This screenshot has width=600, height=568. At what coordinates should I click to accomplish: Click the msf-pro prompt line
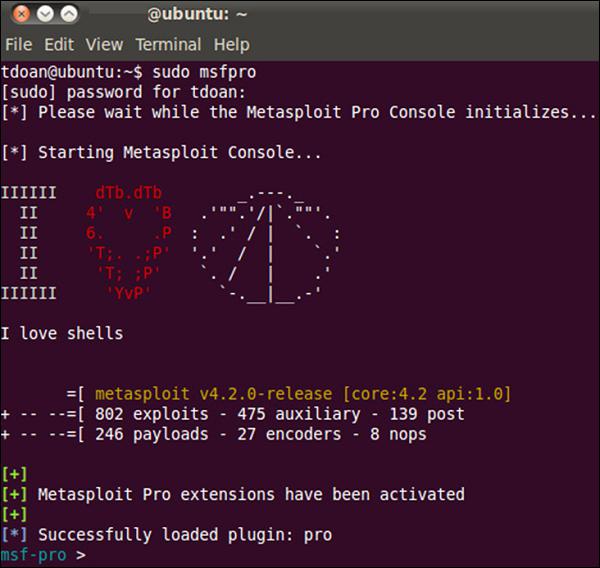pos(43,555)
